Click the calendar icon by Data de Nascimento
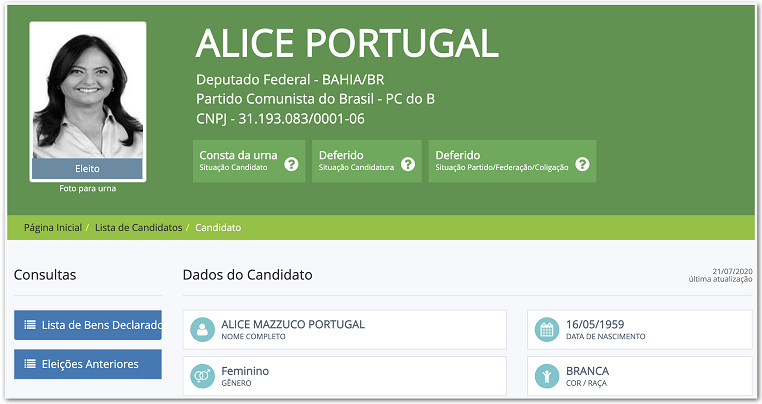 [546, 330]
